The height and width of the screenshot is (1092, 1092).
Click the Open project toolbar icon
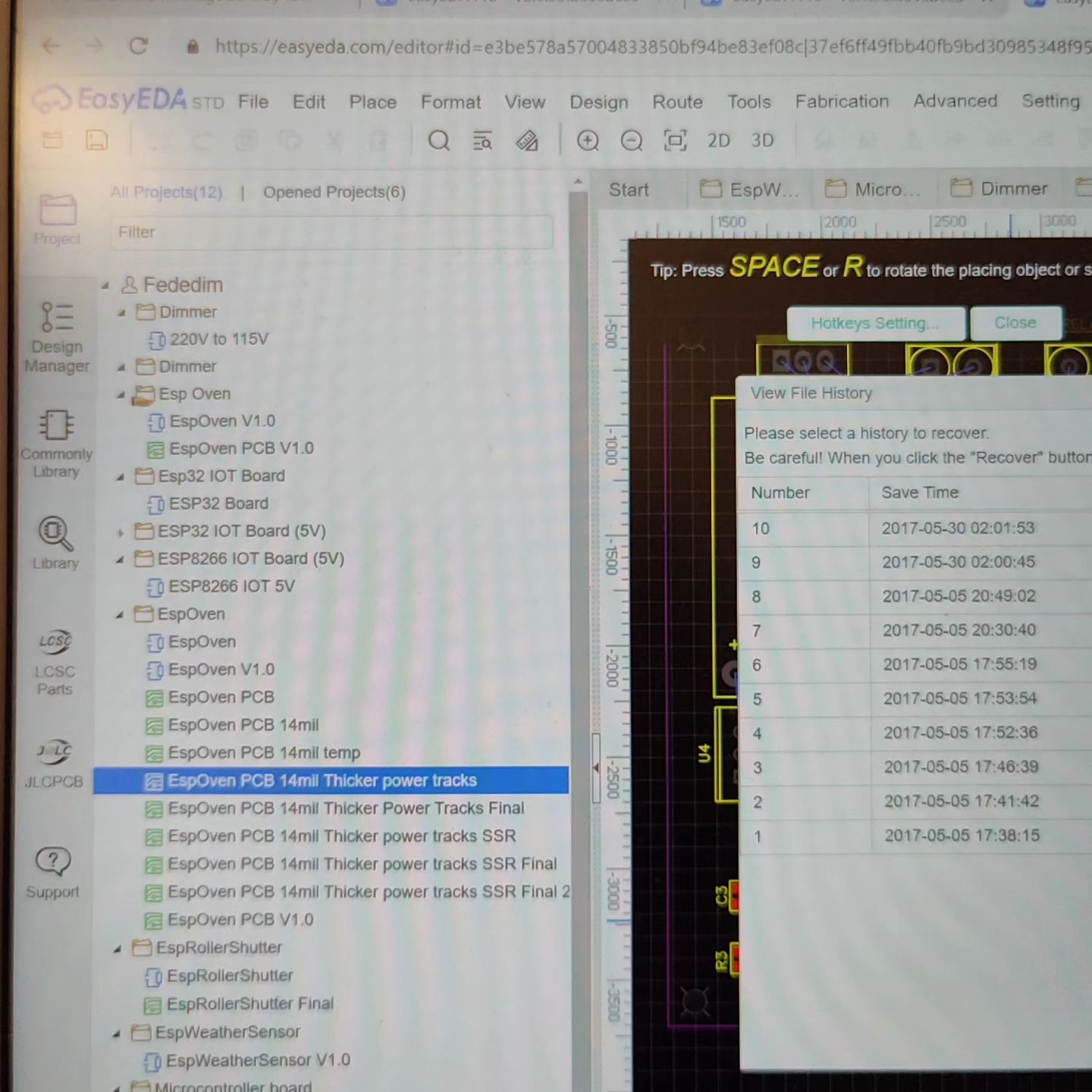pyautogui.click(x=52, y=140)
